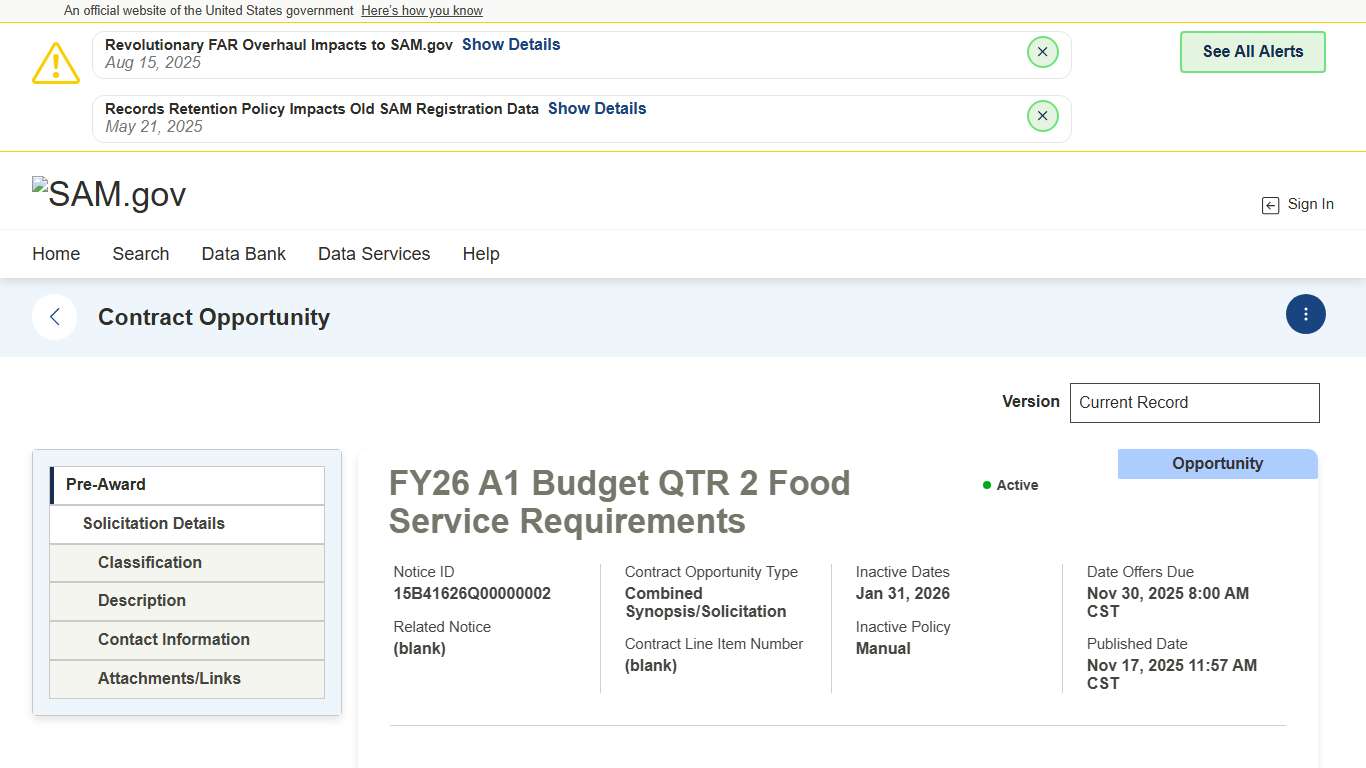Dismiss the FAR Overhaul alert
This screenshot has height=768, width=1366.
coord(1042,52)
